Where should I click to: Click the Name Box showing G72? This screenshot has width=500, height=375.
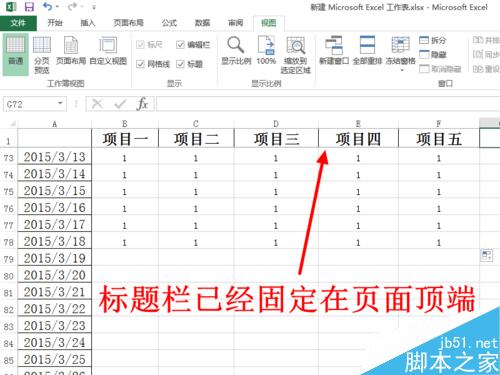[x=29, y=104]
